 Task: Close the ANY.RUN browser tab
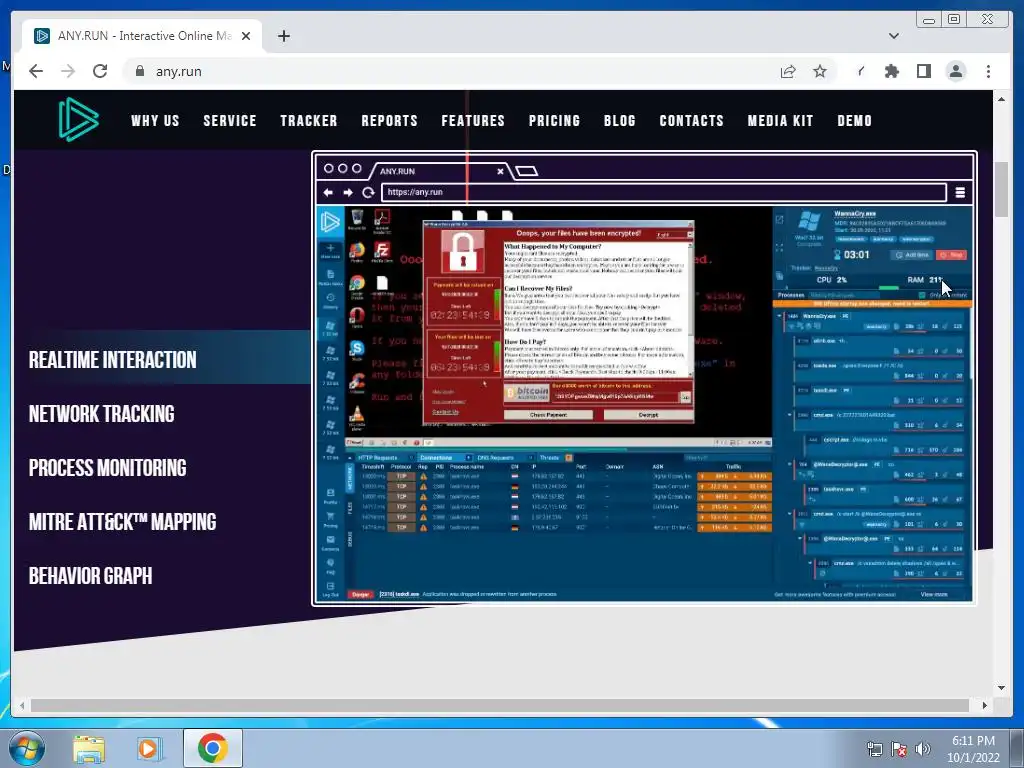[246, 36]
